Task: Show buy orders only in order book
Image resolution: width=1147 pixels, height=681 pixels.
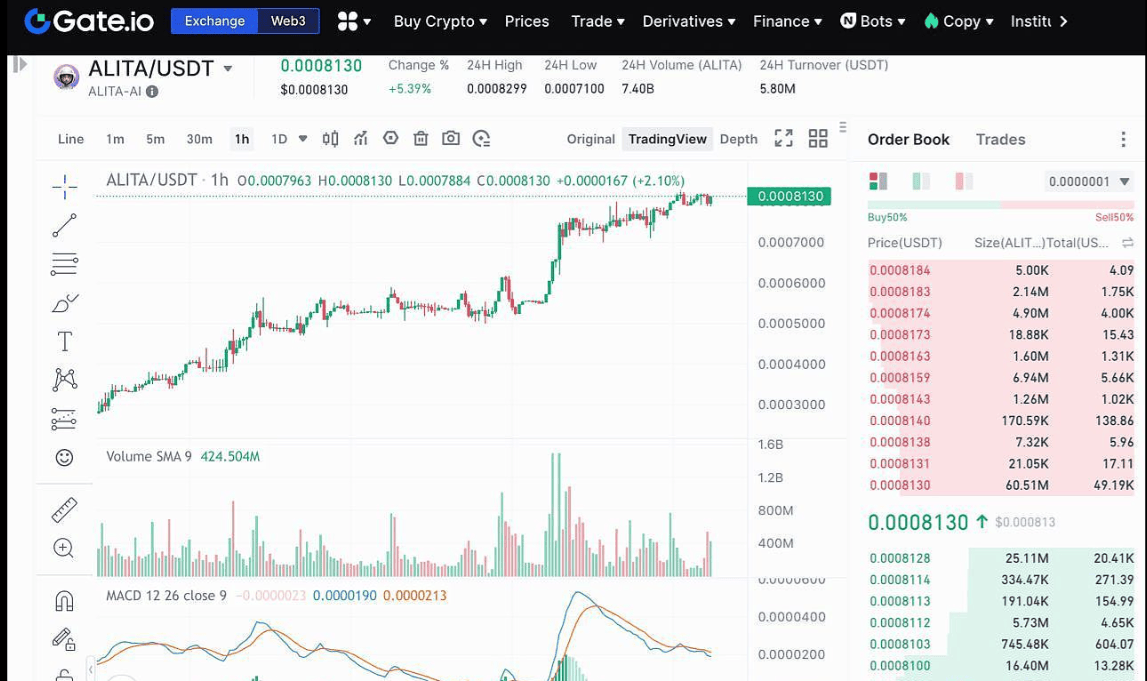Action: click(921, 181)
